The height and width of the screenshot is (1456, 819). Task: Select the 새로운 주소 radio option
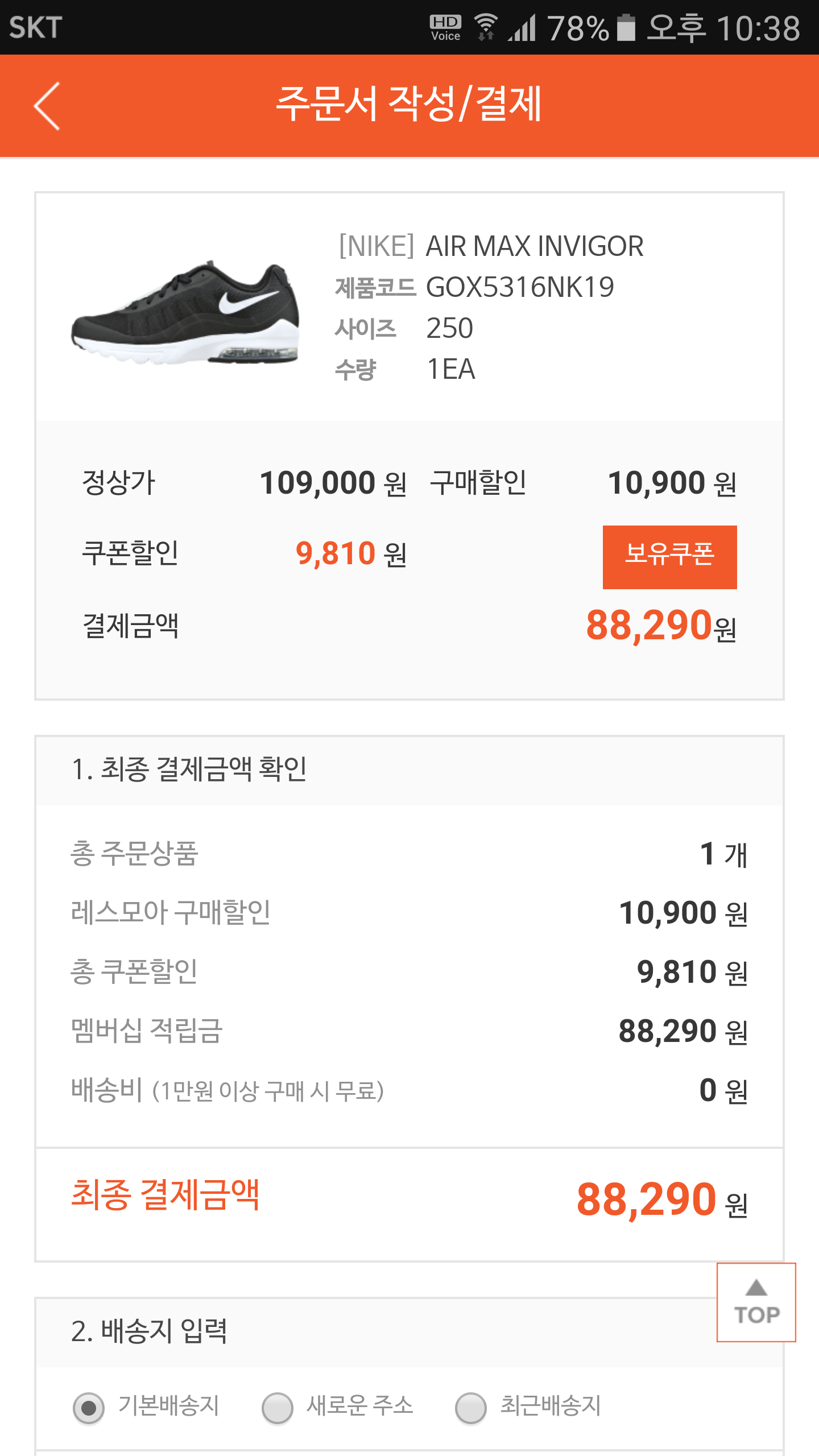click(278, 1408)
